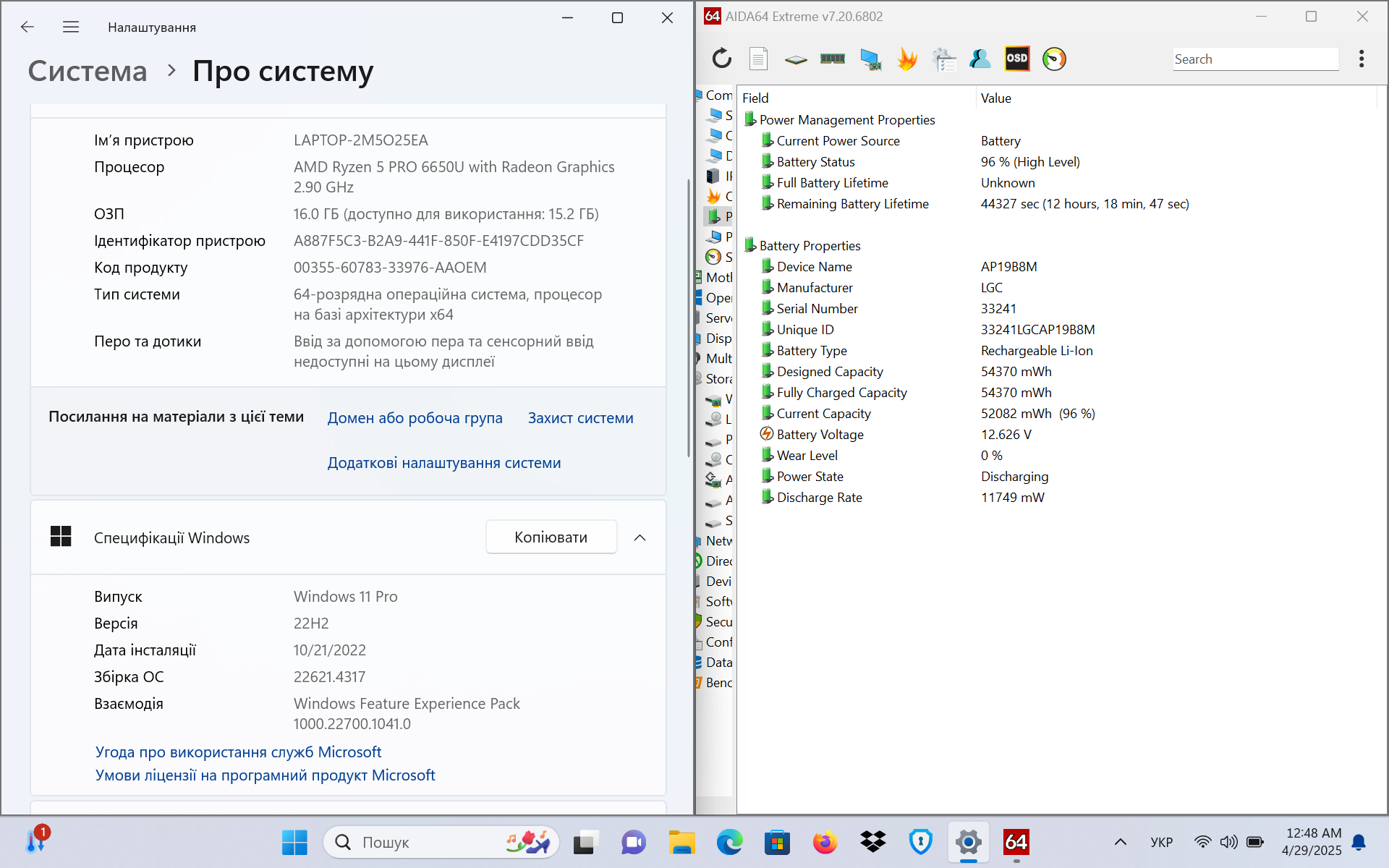1389x868 pixels.
Task: Select the Security tree item in AIDA64
Action: click(x=715, y=621)
